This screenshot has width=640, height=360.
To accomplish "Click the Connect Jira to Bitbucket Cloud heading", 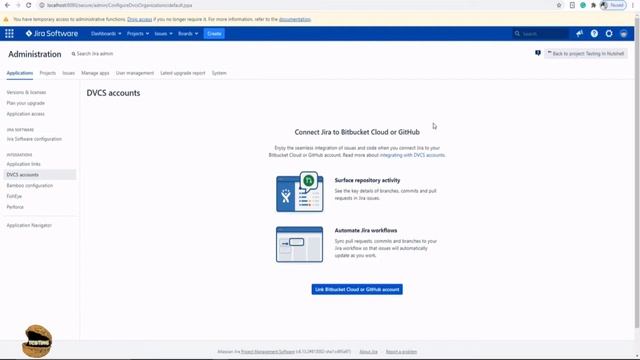I will [357, 132].
